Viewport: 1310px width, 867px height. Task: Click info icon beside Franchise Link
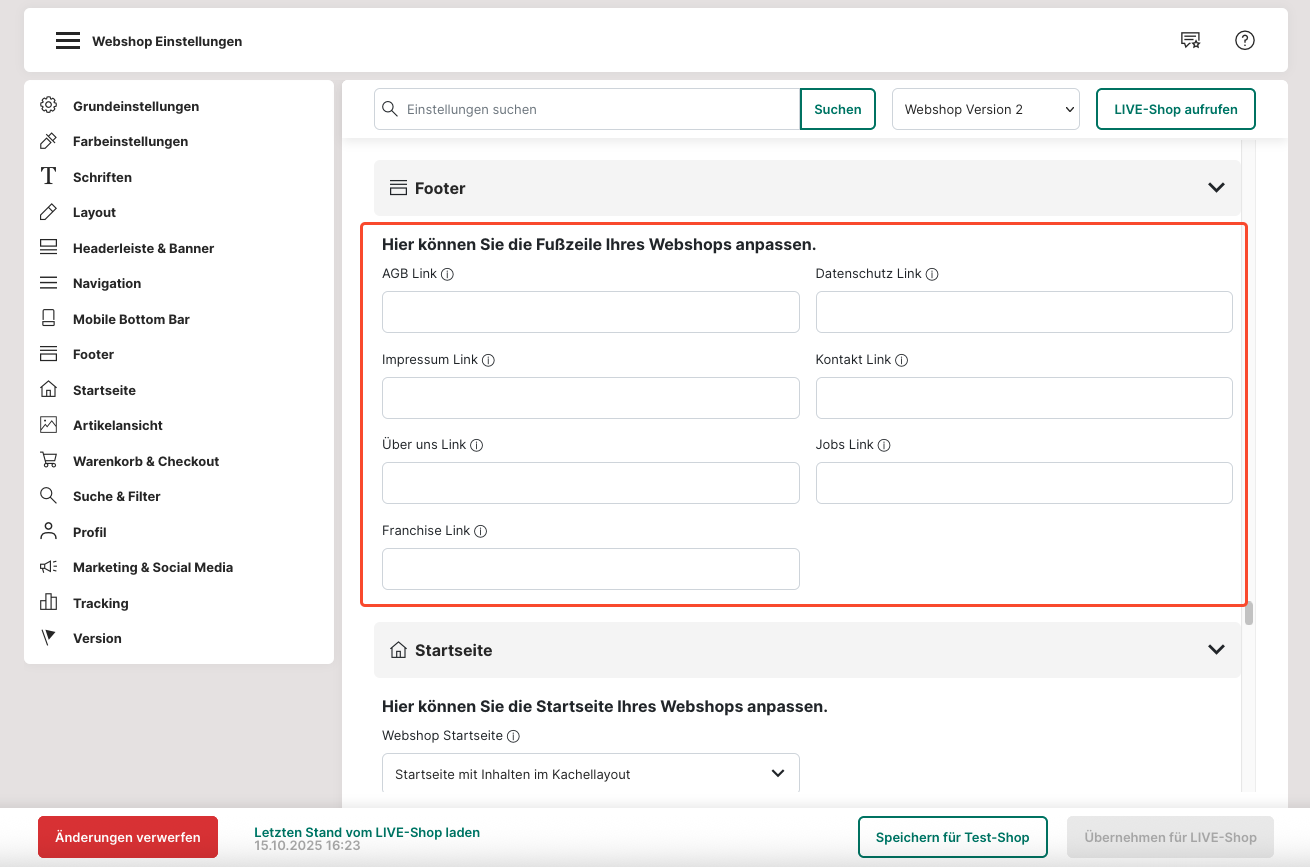[x=480, y=532]
